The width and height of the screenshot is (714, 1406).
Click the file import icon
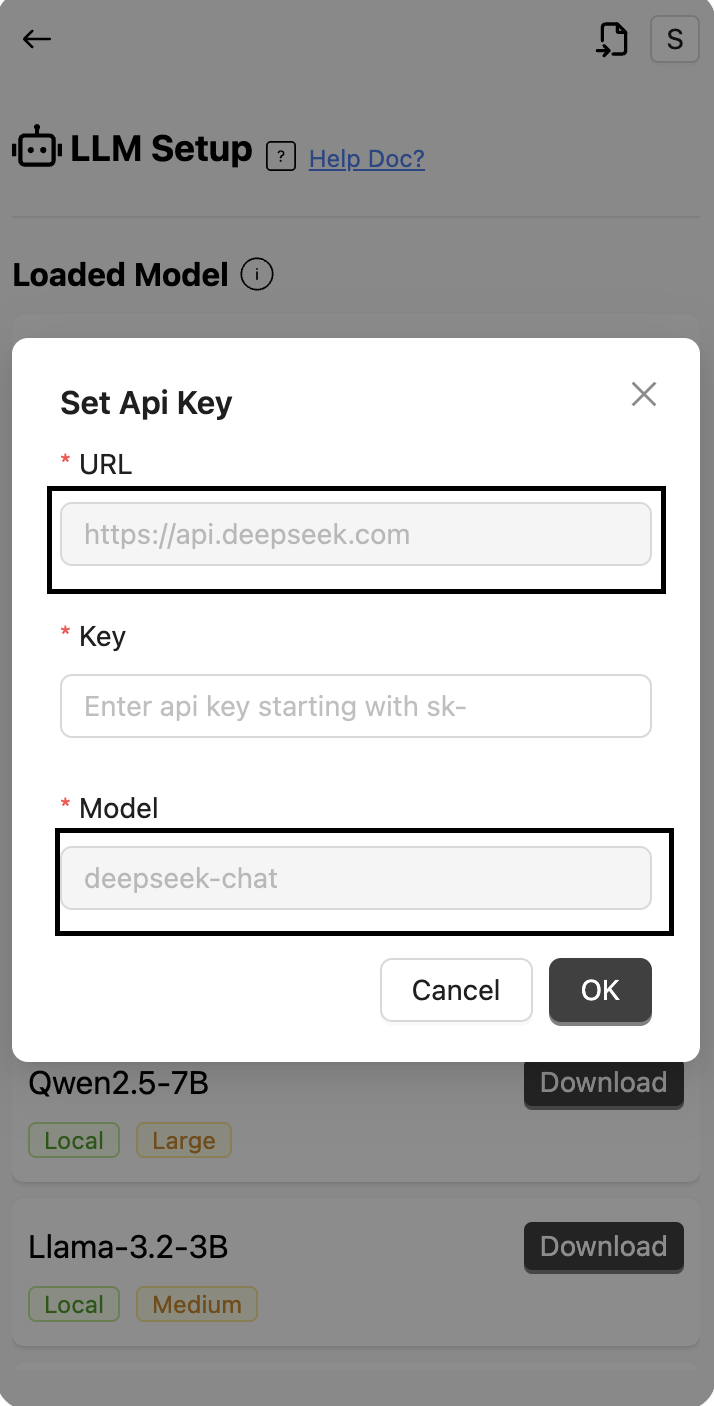click(612, 39)
